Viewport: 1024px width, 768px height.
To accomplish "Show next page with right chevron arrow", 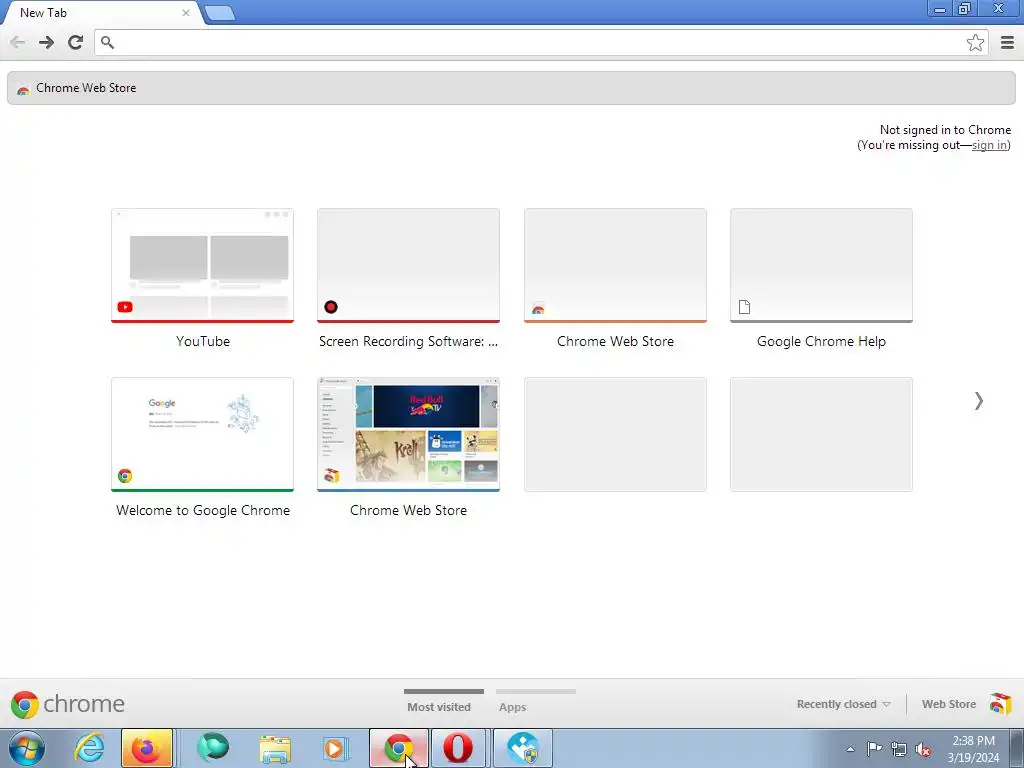I will pos(978,400).
